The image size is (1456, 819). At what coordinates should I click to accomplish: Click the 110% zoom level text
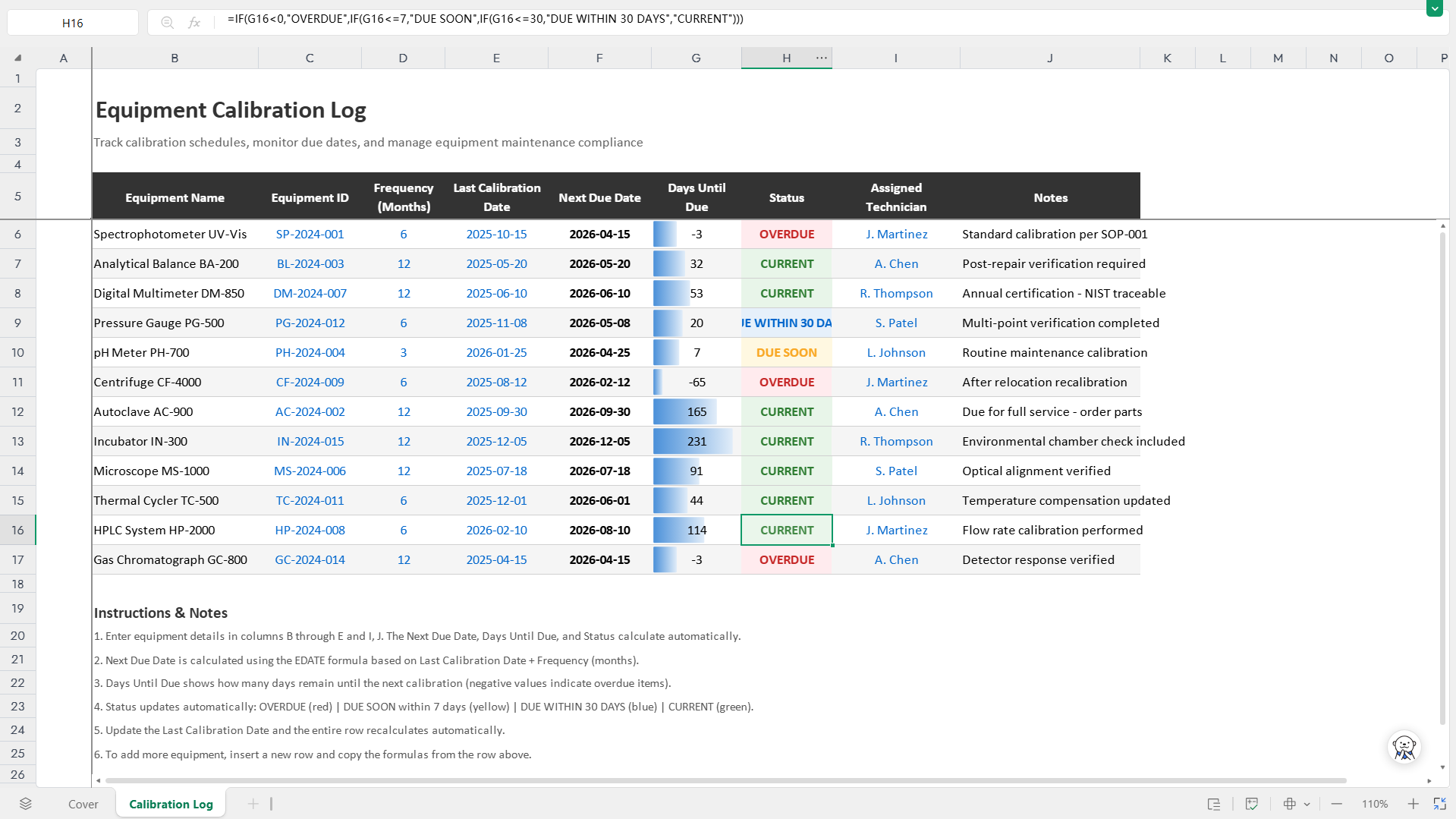[1375, 804]
